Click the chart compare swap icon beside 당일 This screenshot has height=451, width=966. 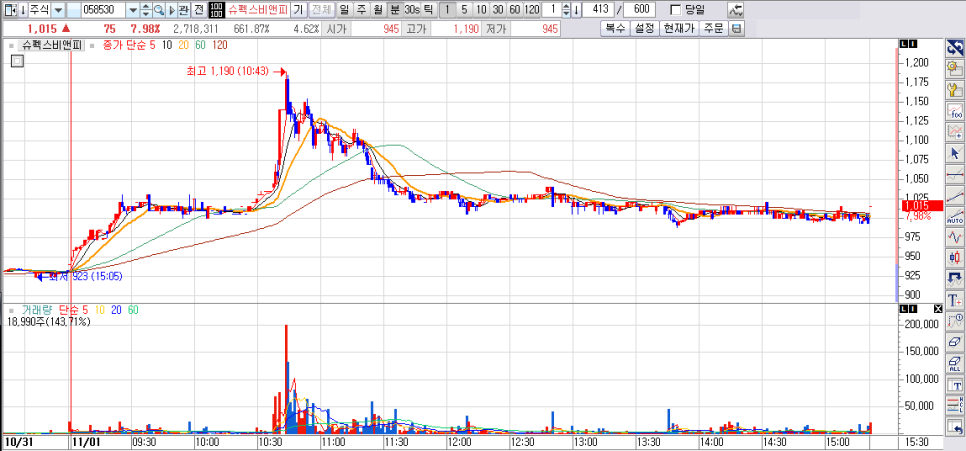click(736, 10)
